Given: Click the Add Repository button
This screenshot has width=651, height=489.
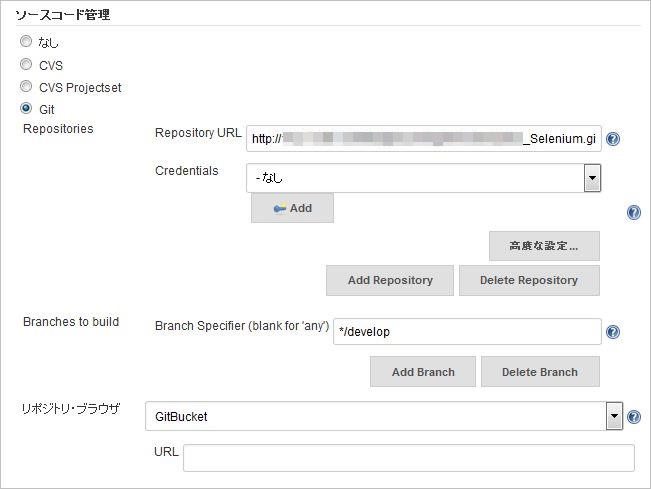Looking at the screenshot, I should [x=390, y=280].
